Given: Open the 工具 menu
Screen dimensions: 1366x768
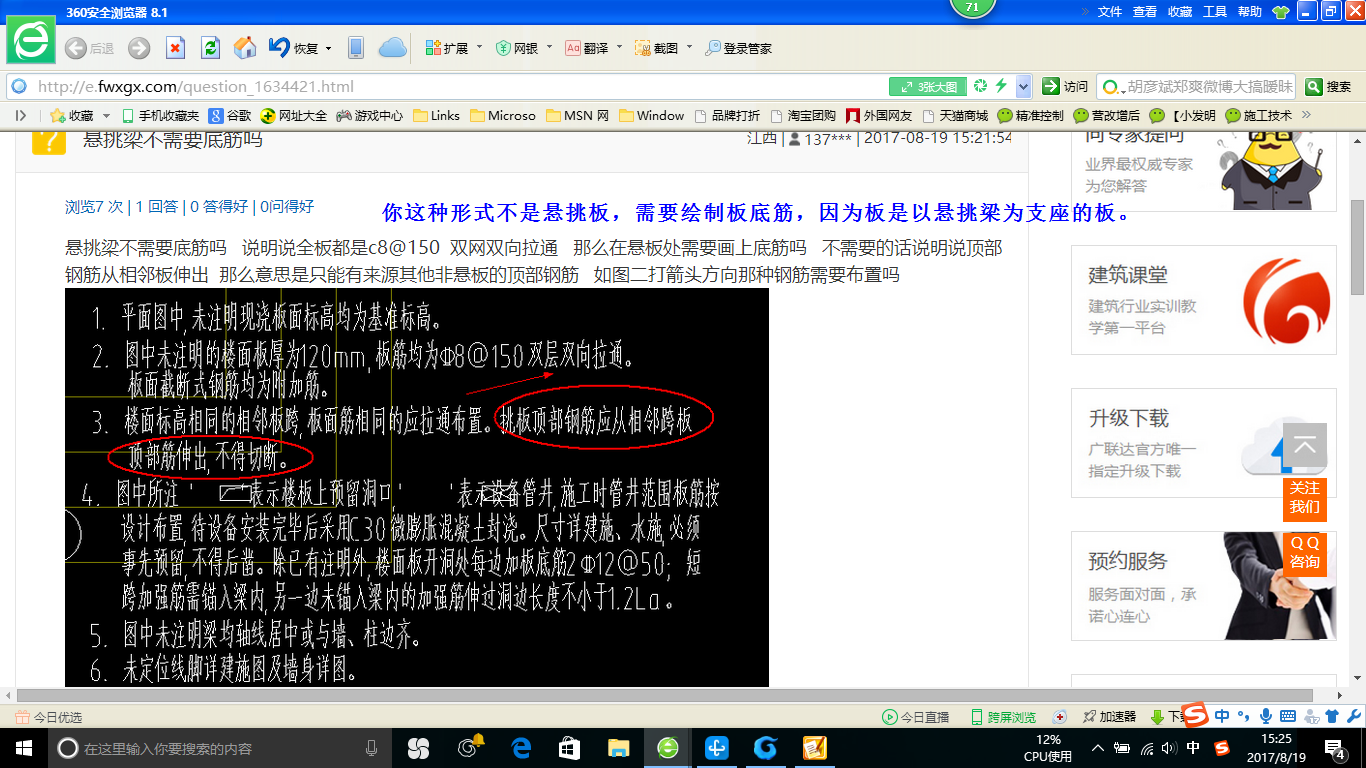Looking at the screenshot, I should pyautogui.click(x=1215, y=11).
